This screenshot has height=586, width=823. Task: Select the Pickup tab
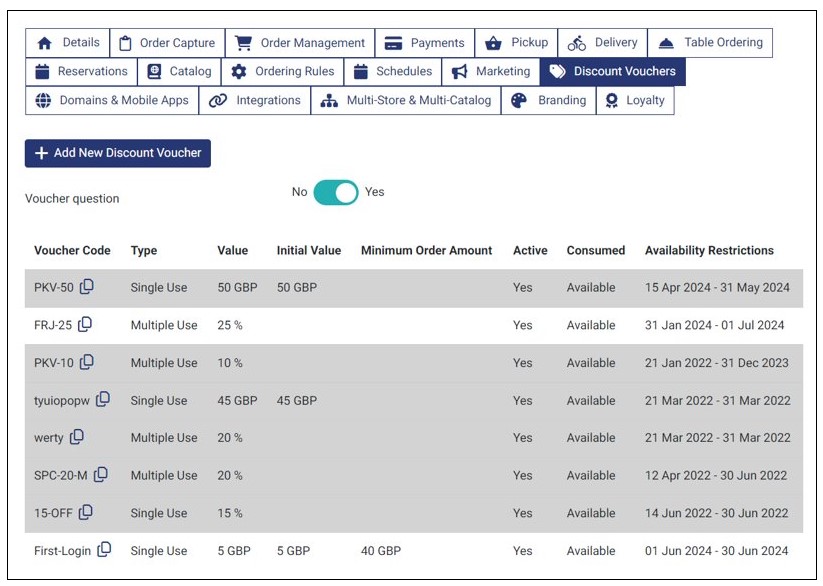click(516, 43)
